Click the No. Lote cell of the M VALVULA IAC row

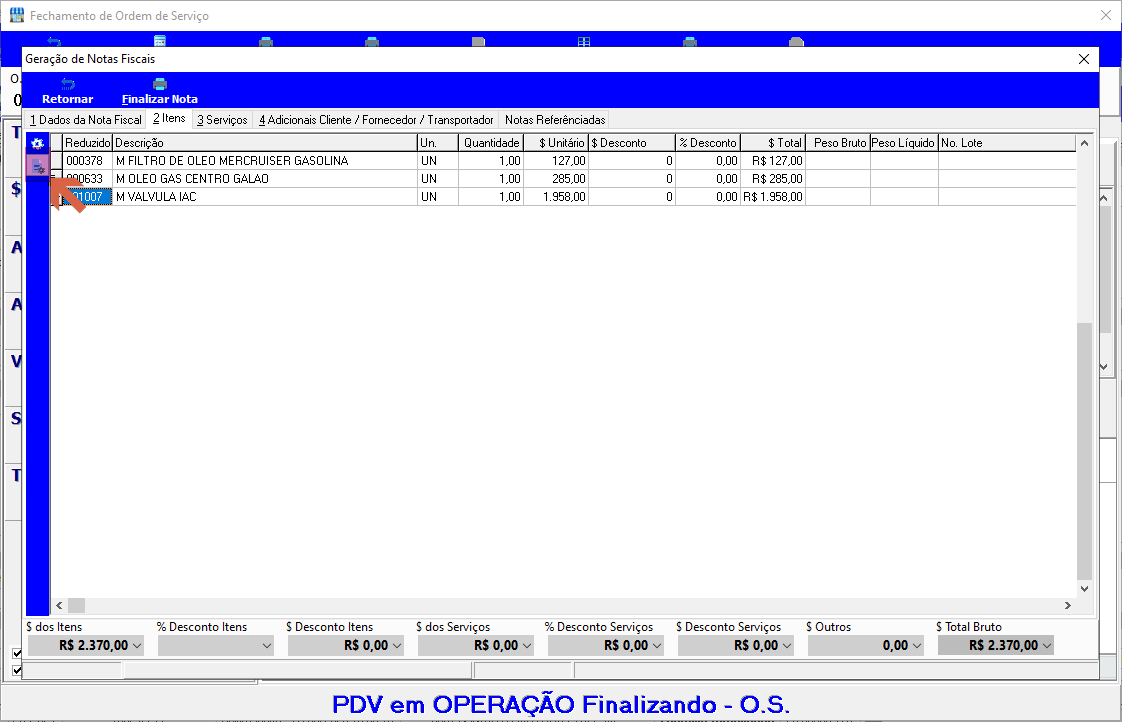(1007, 197)
